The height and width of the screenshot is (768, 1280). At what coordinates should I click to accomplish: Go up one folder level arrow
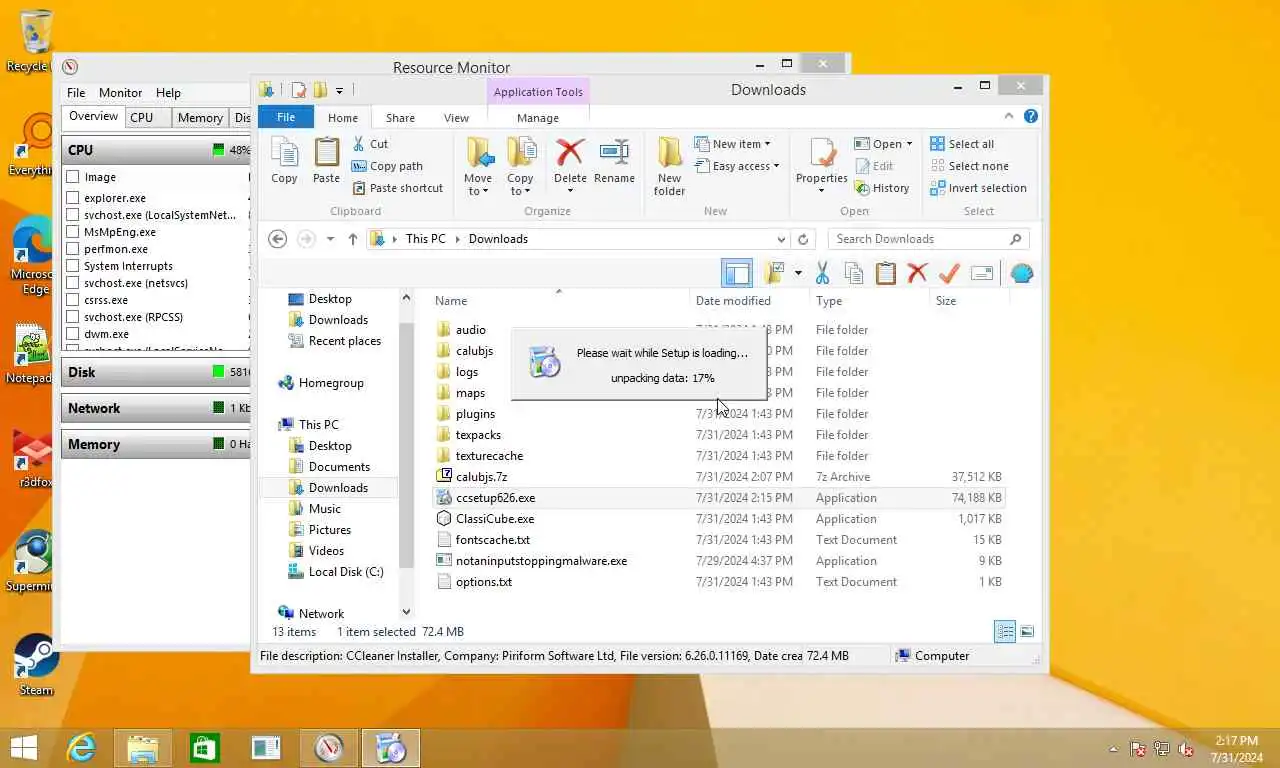[352, 239]
